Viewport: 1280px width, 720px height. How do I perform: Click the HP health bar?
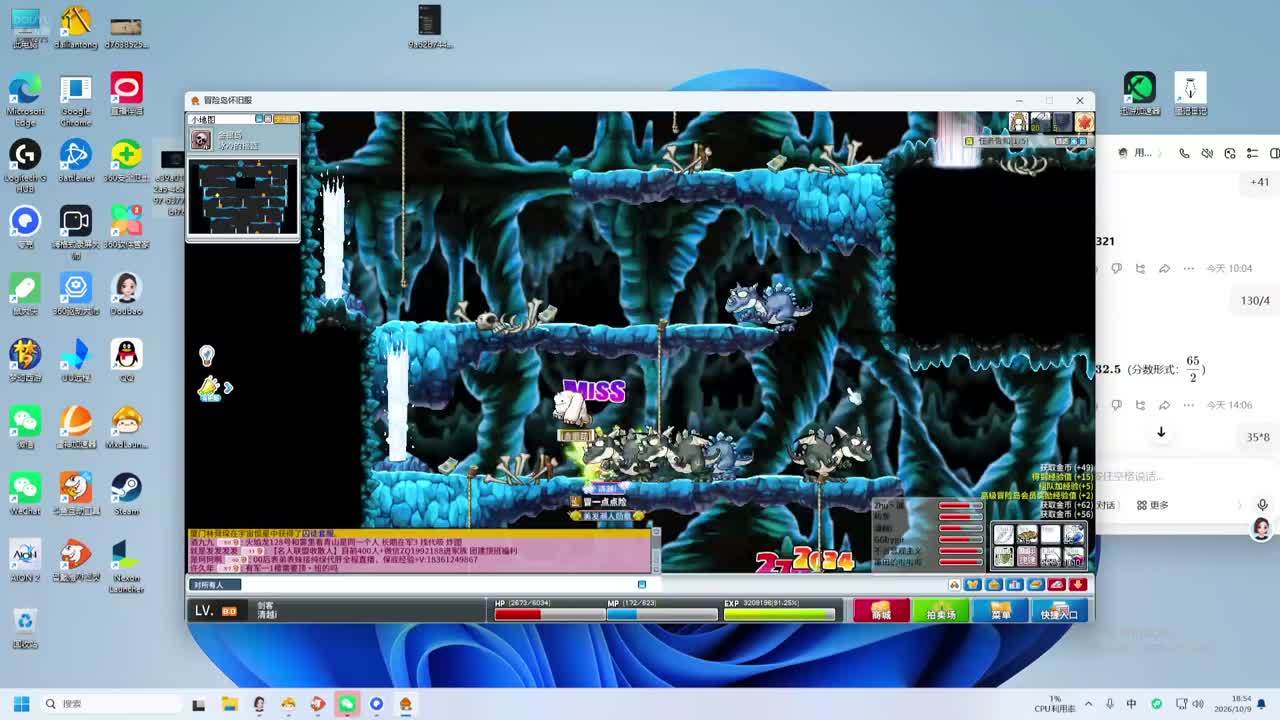pos(549,614)
